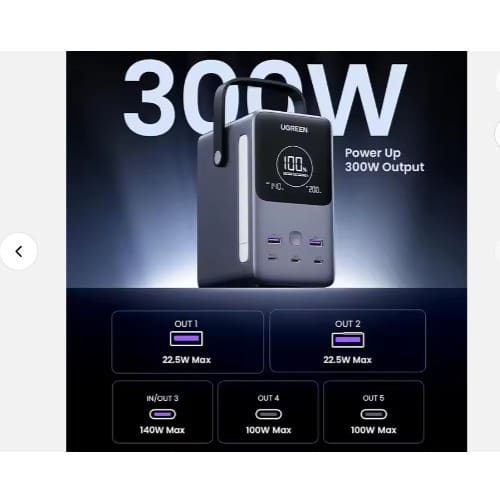Click the "22.5W Max" label under OUT 1
The height and width of the screenshot is (500, 500).
coord(186,360)
